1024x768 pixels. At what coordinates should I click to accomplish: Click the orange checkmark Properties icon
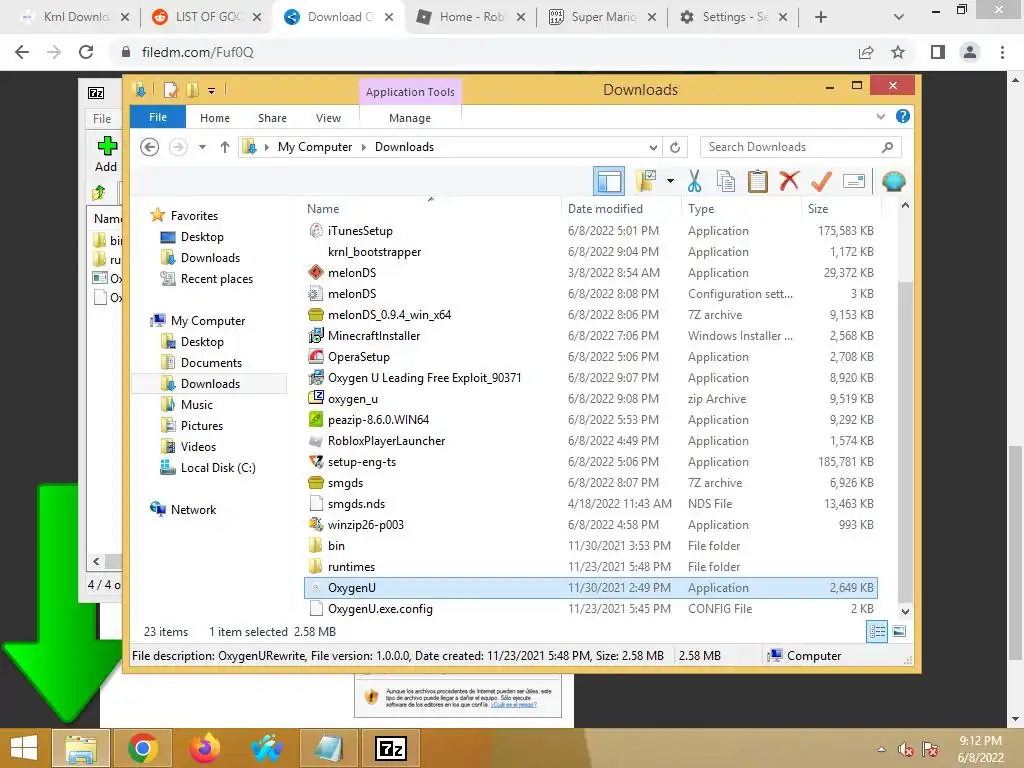821,181
